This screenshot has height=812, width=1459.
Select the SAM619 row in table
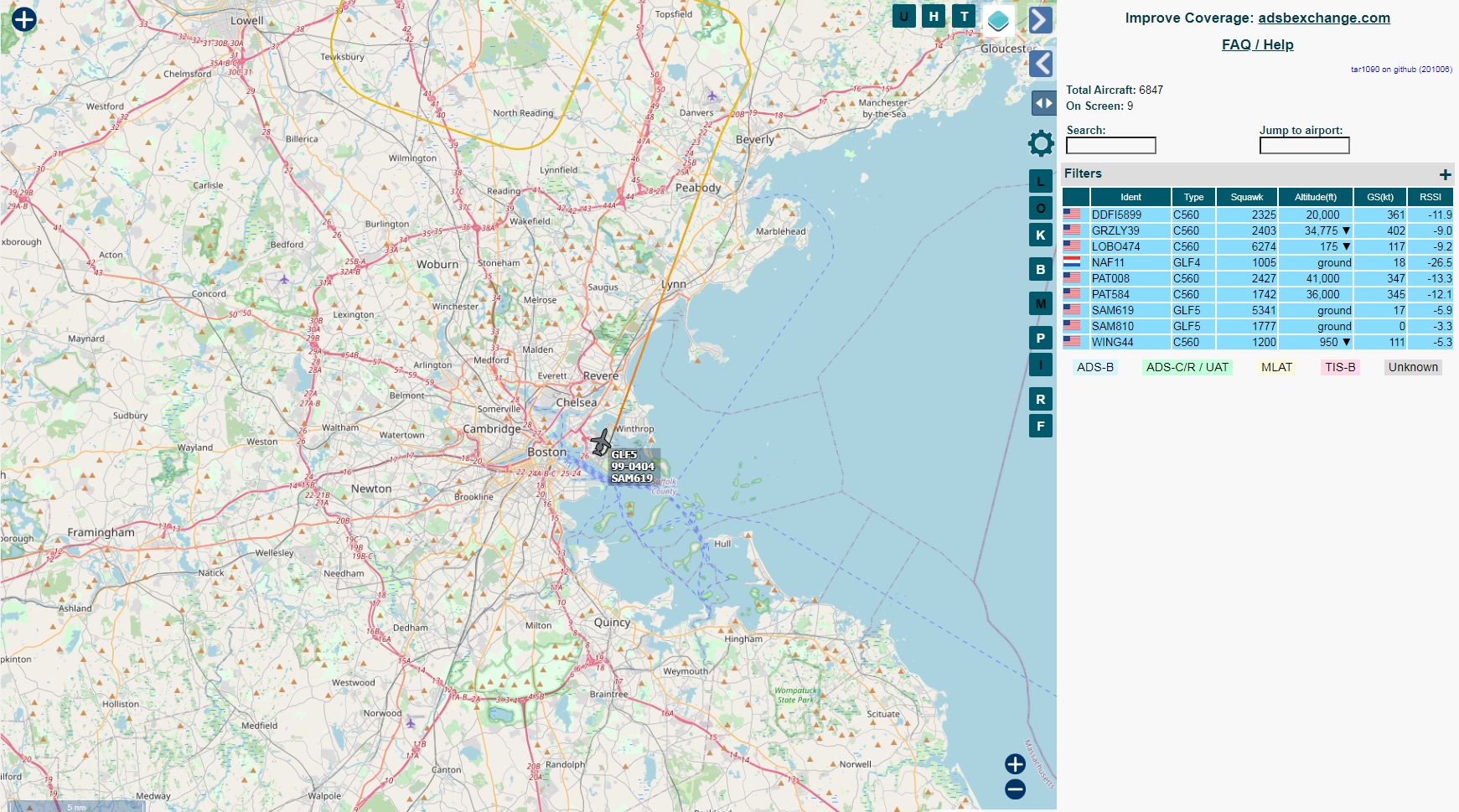1257,310
